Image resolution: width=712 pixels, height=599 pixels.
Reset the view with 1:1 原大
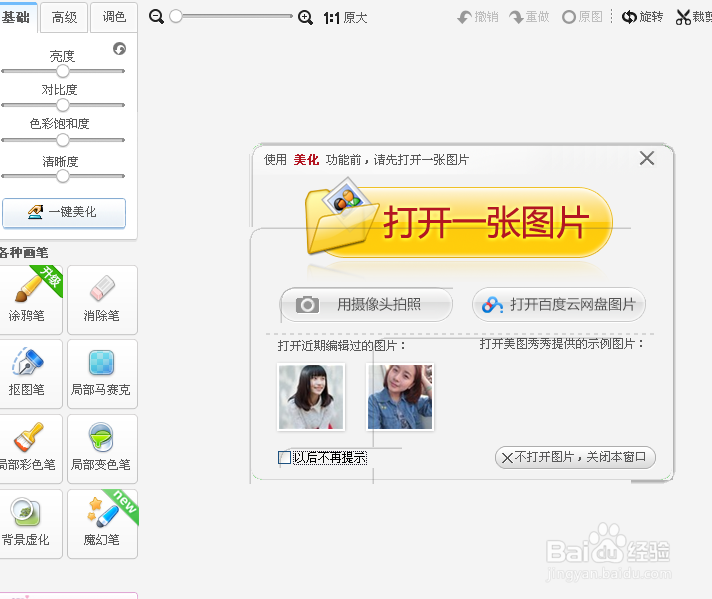(345, 18)
